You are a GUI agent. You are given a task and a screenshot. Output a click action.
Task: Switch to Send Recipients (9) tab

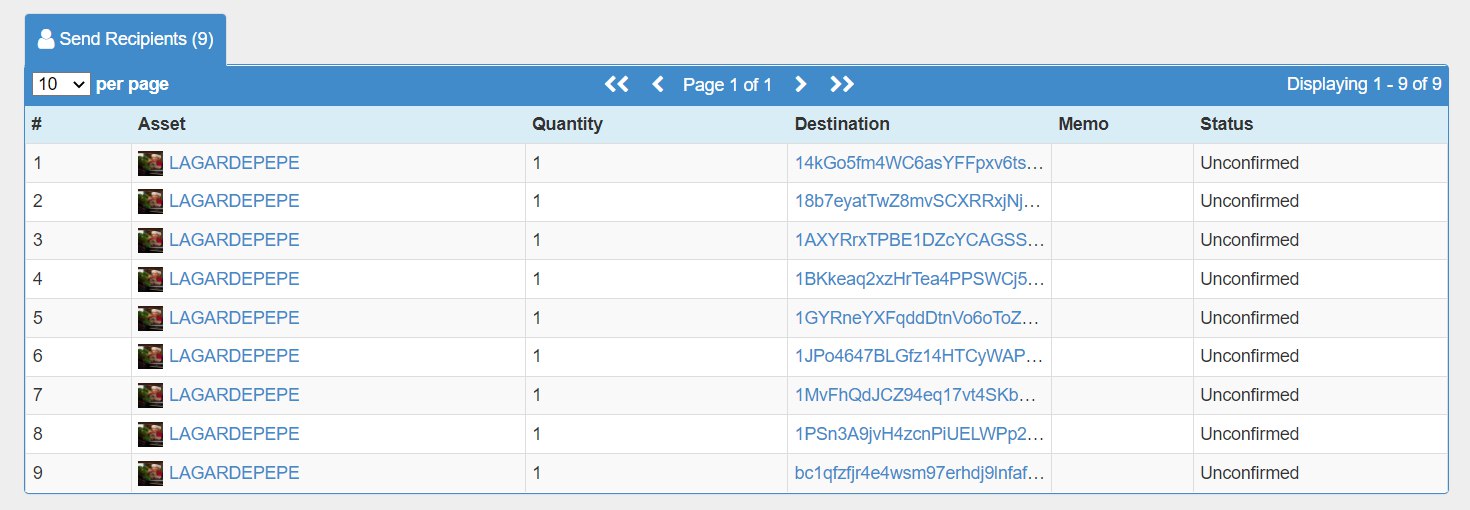pyautogui.click(x=126, y=39)
